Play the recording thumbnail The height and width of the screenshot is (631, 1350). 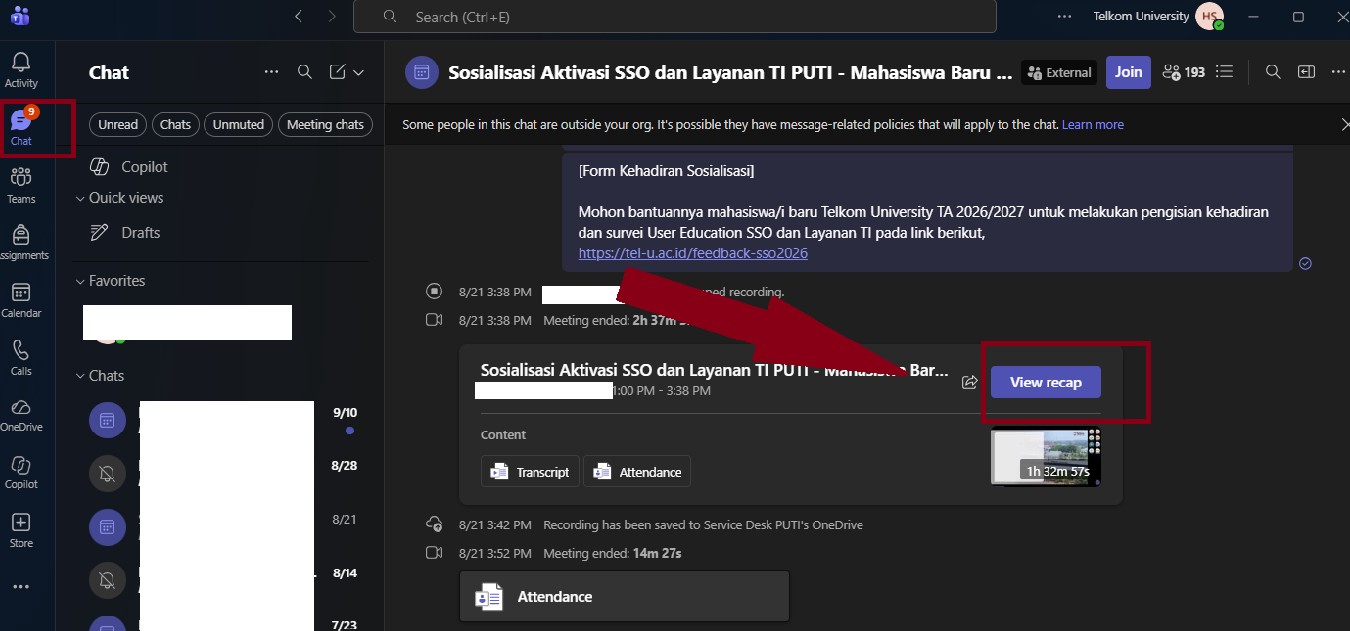[x=1045, y=457]
